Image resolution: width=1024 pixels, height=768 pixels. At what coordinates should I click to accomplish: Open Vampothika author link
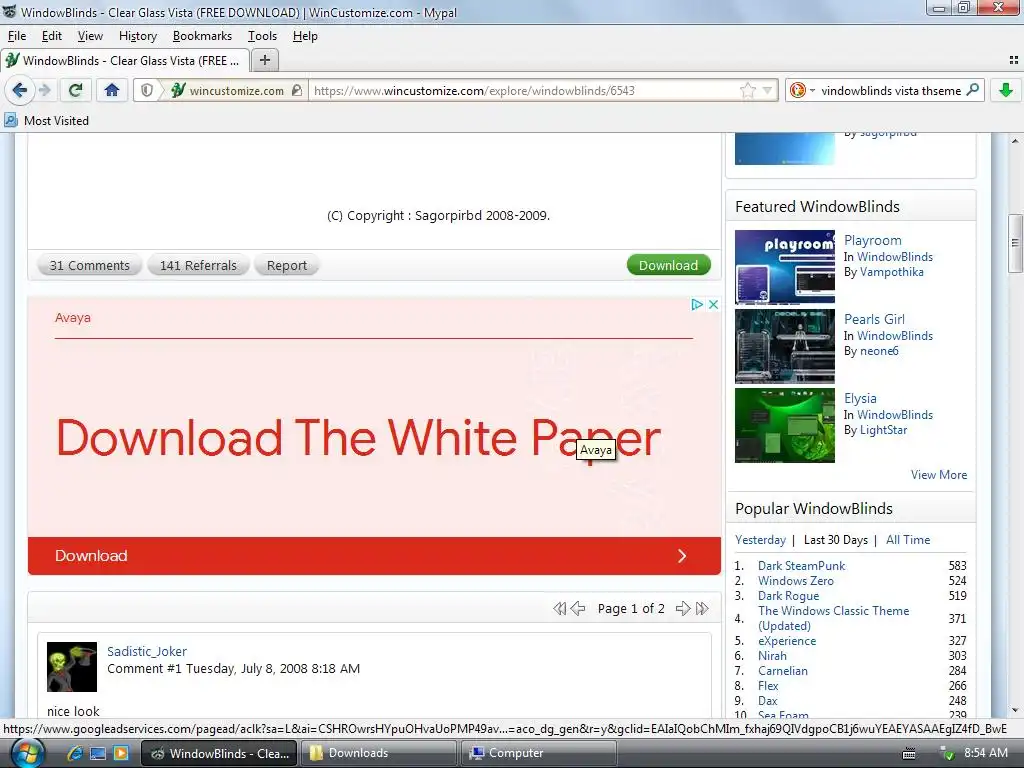891,272
